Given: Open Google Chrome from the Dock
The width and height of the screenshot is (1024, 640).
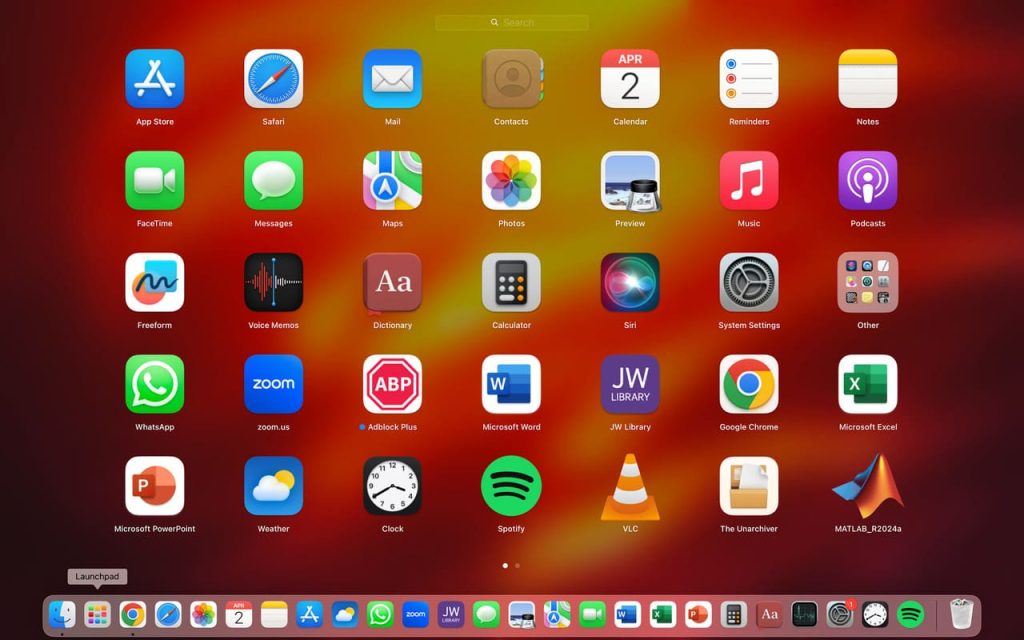Looking at the screenshot, I should 133,615.
